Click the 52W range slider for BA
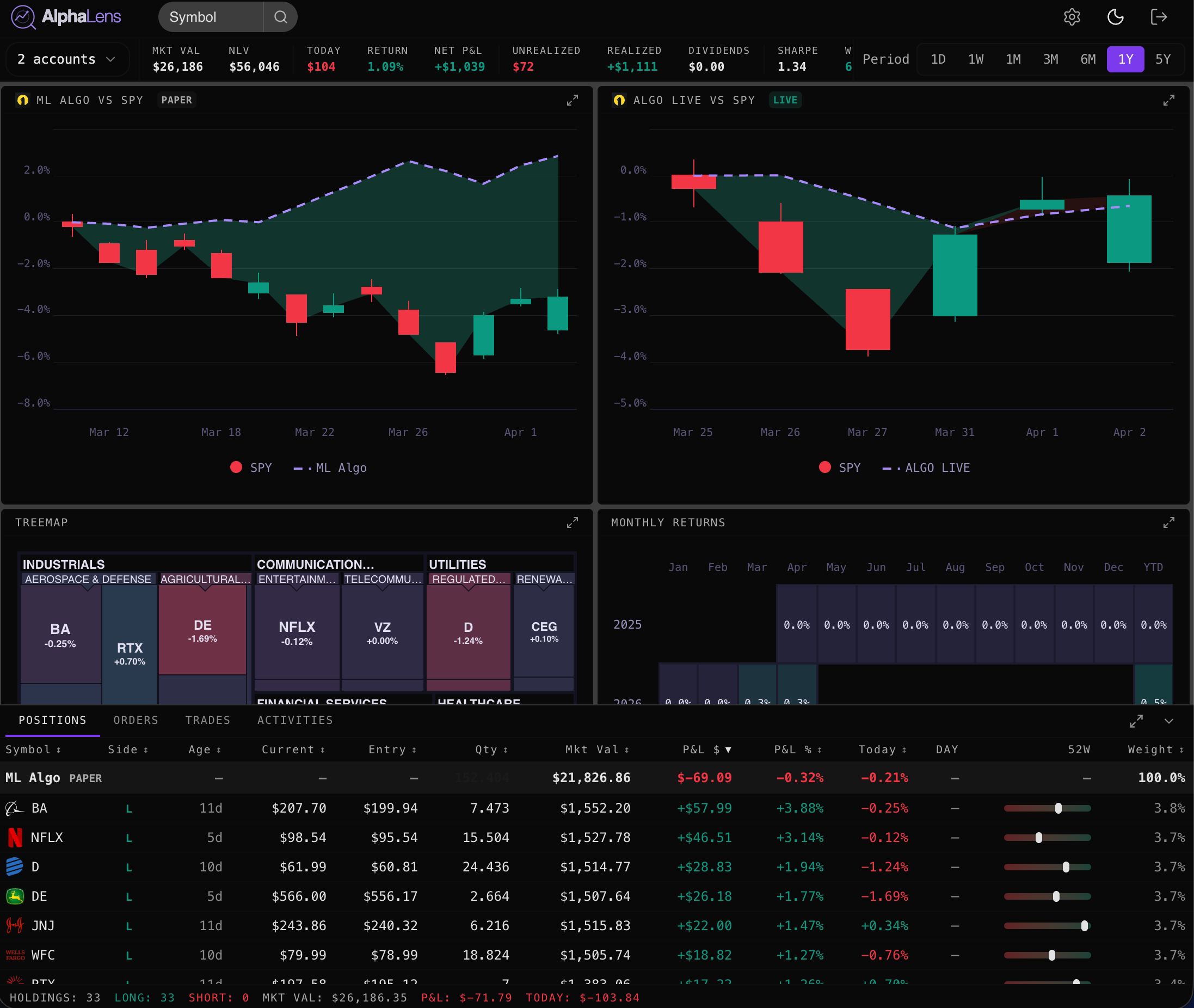The image size is (1194, 1008). click(x=1047, y=809)
